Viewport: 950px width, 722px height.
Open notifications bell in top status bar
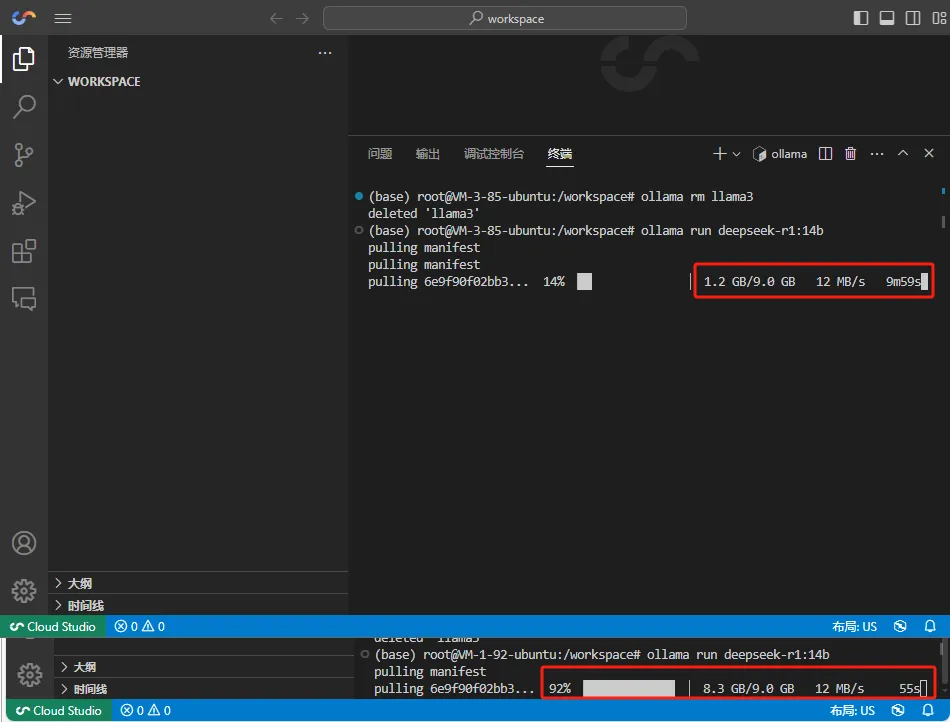[x=930, y=626]
